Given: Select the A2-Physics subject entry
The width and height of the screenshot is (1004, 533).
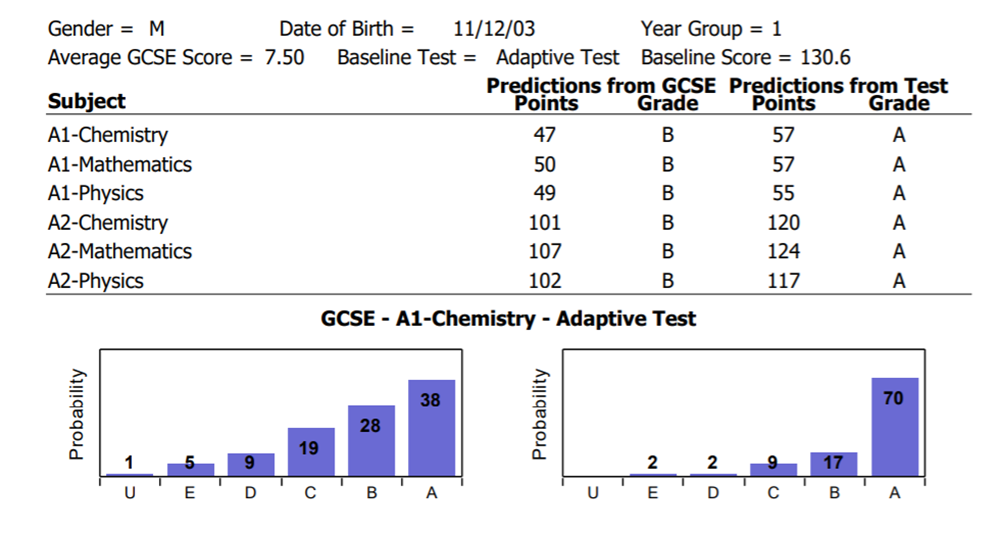Looking at the screenshot, I should [x=95, y=281].
